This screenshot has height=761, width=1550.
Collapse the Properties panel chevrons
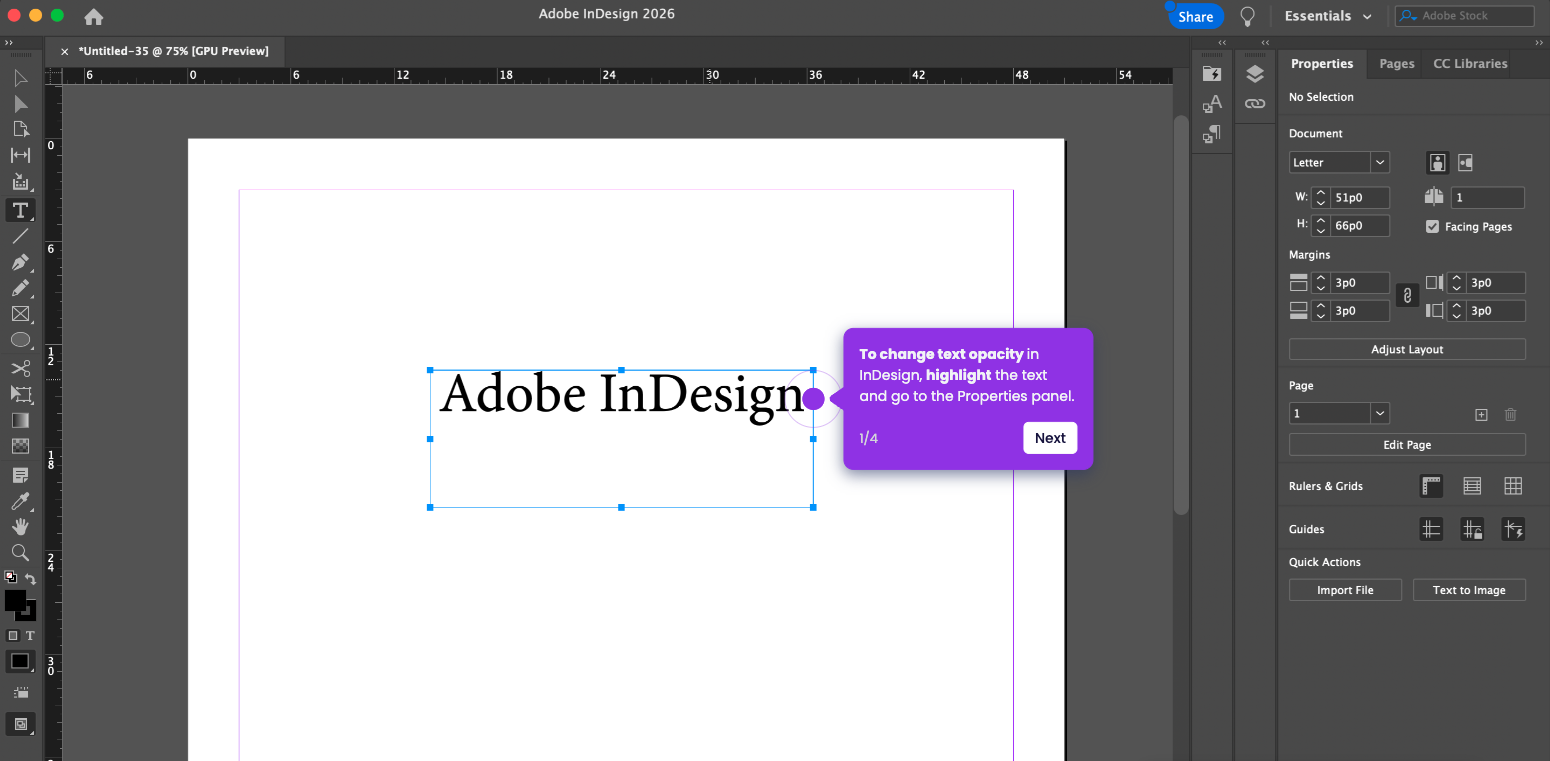(1539, 43)
